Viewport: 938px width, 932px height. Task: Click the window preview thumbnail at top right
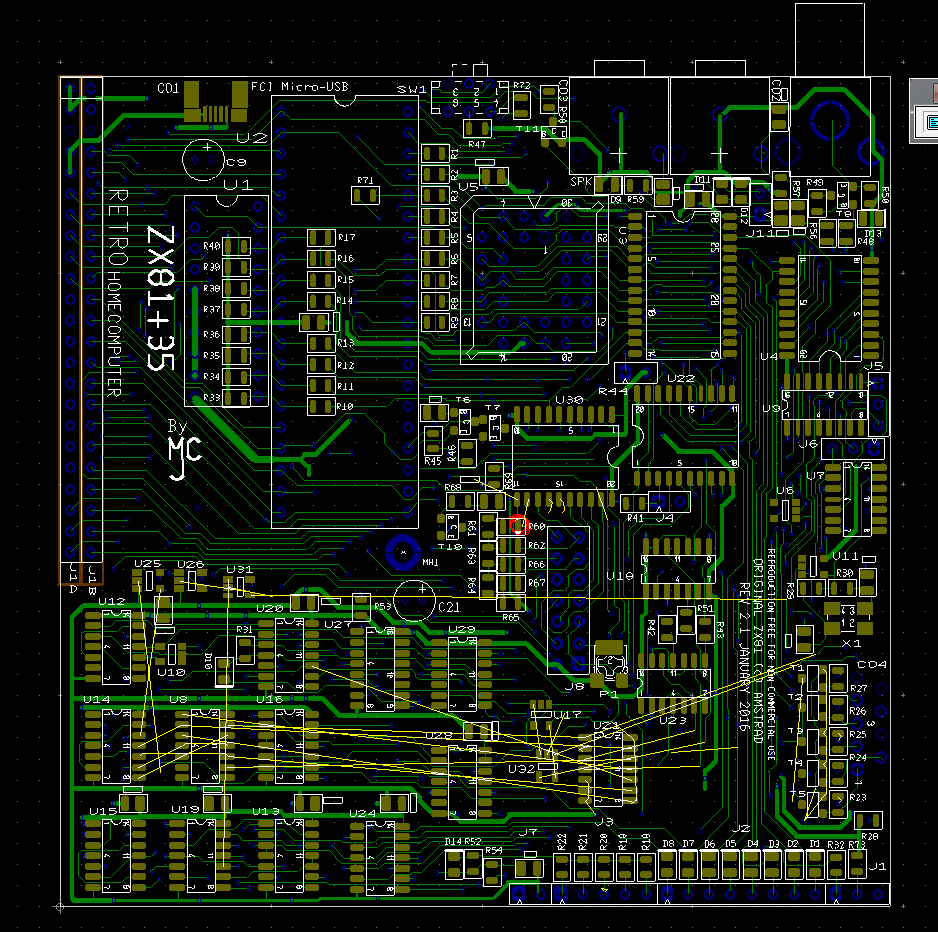coord(924,111)
